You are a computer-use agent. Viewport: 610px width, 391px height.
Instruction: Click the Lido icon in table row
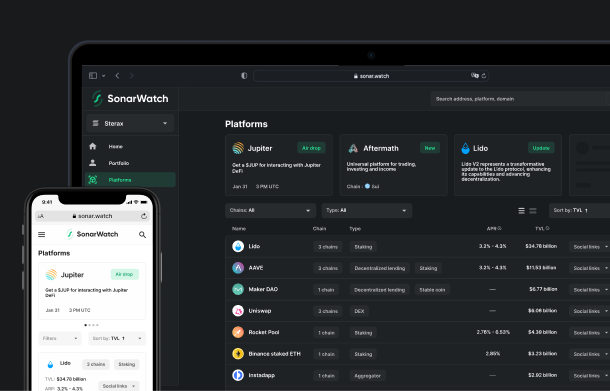[x=238, y=246]
